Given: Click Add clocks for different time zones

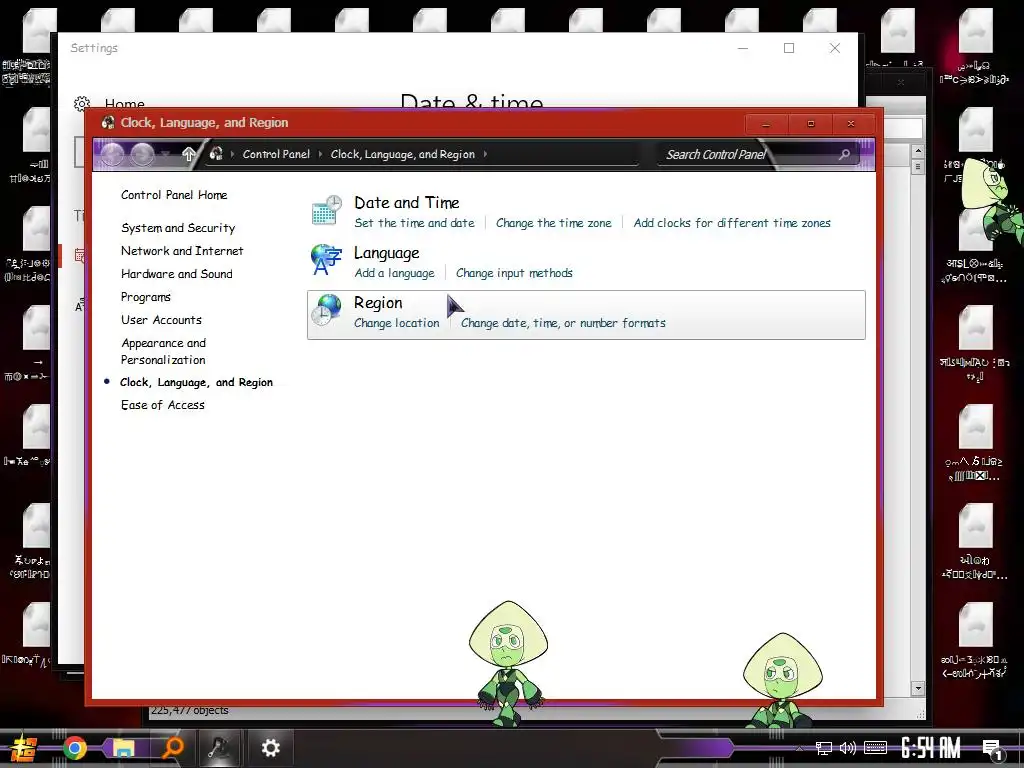Looking at the screenshot, I should point(732,223).
